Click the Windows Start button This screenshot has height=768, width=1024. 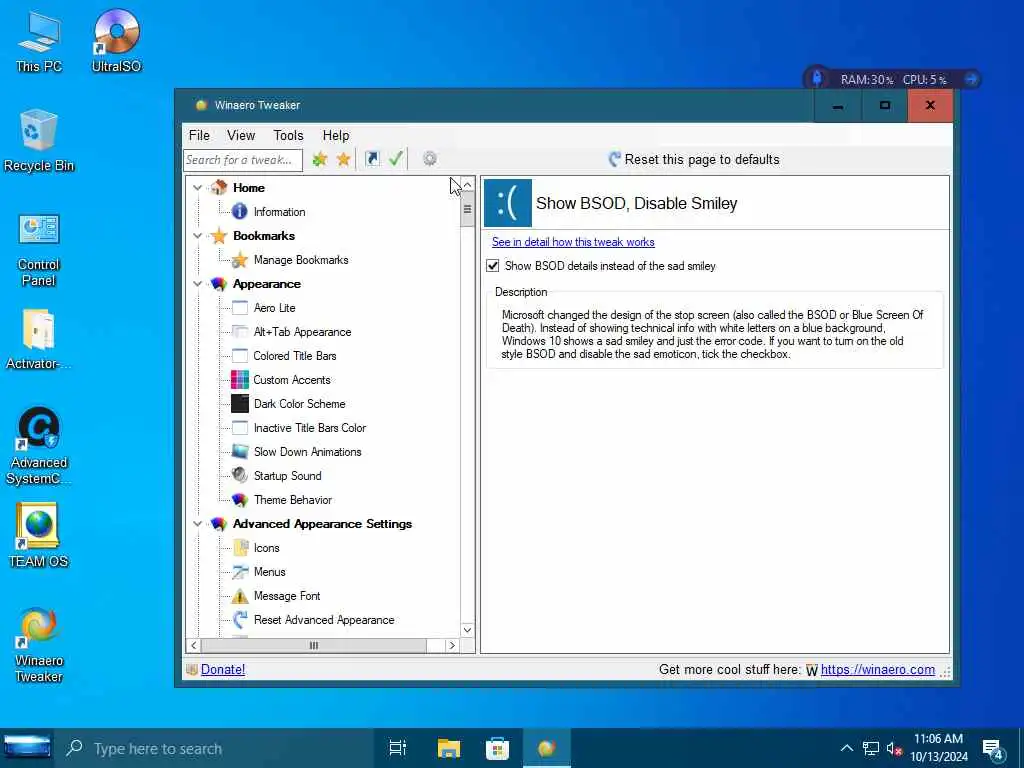tap(27, 748)
